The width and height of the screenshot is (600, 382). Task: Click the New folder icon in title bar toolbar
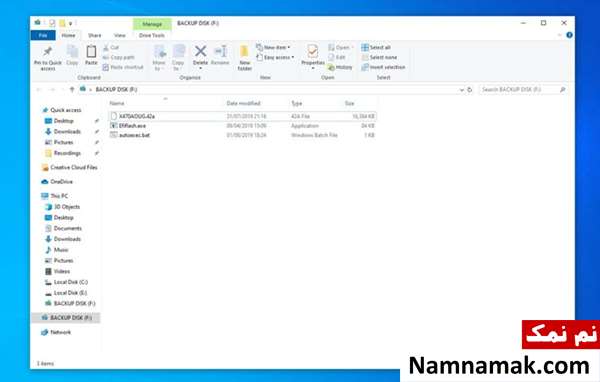62,23
